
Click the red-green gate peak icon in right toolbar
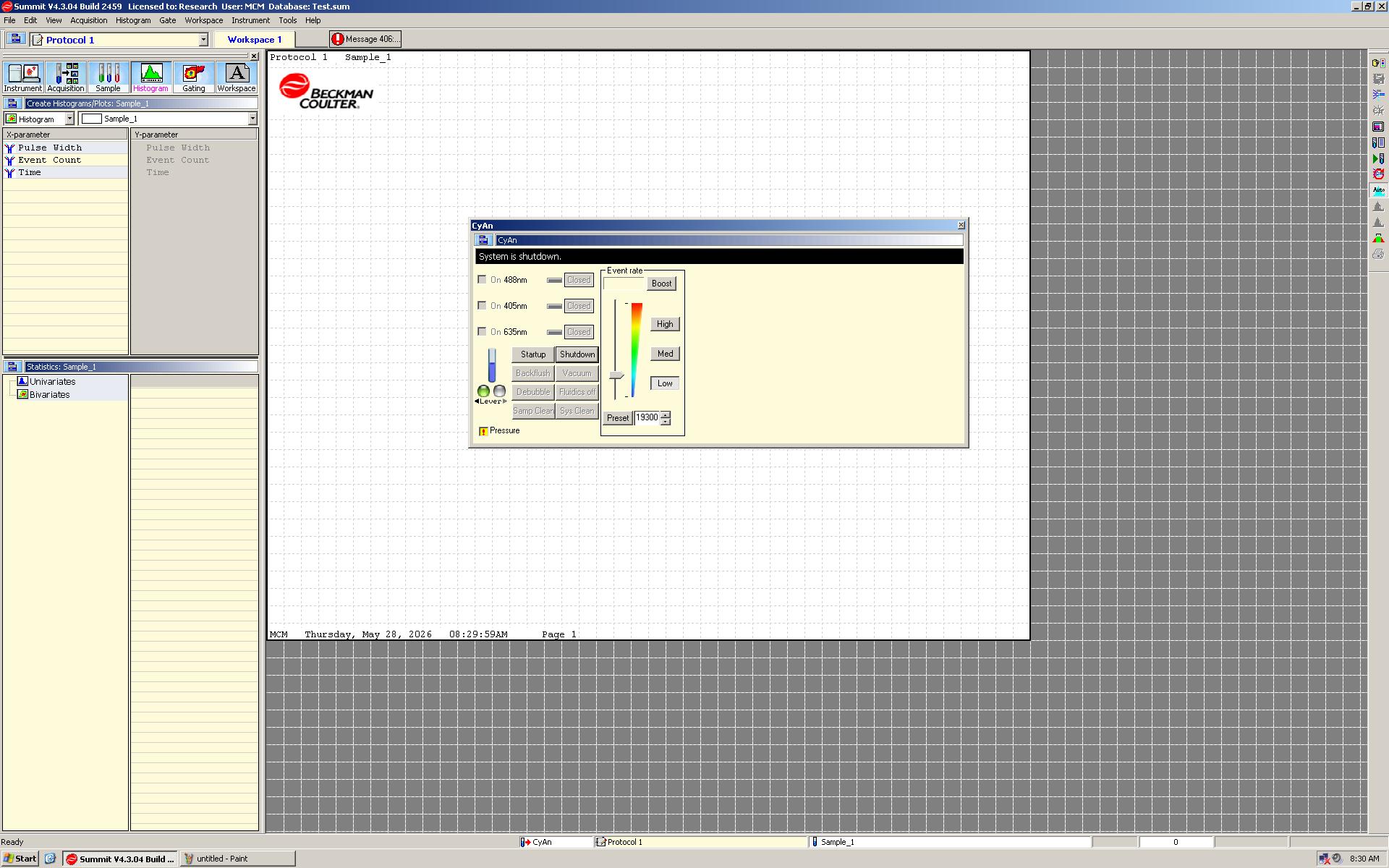pos(1378,238)
